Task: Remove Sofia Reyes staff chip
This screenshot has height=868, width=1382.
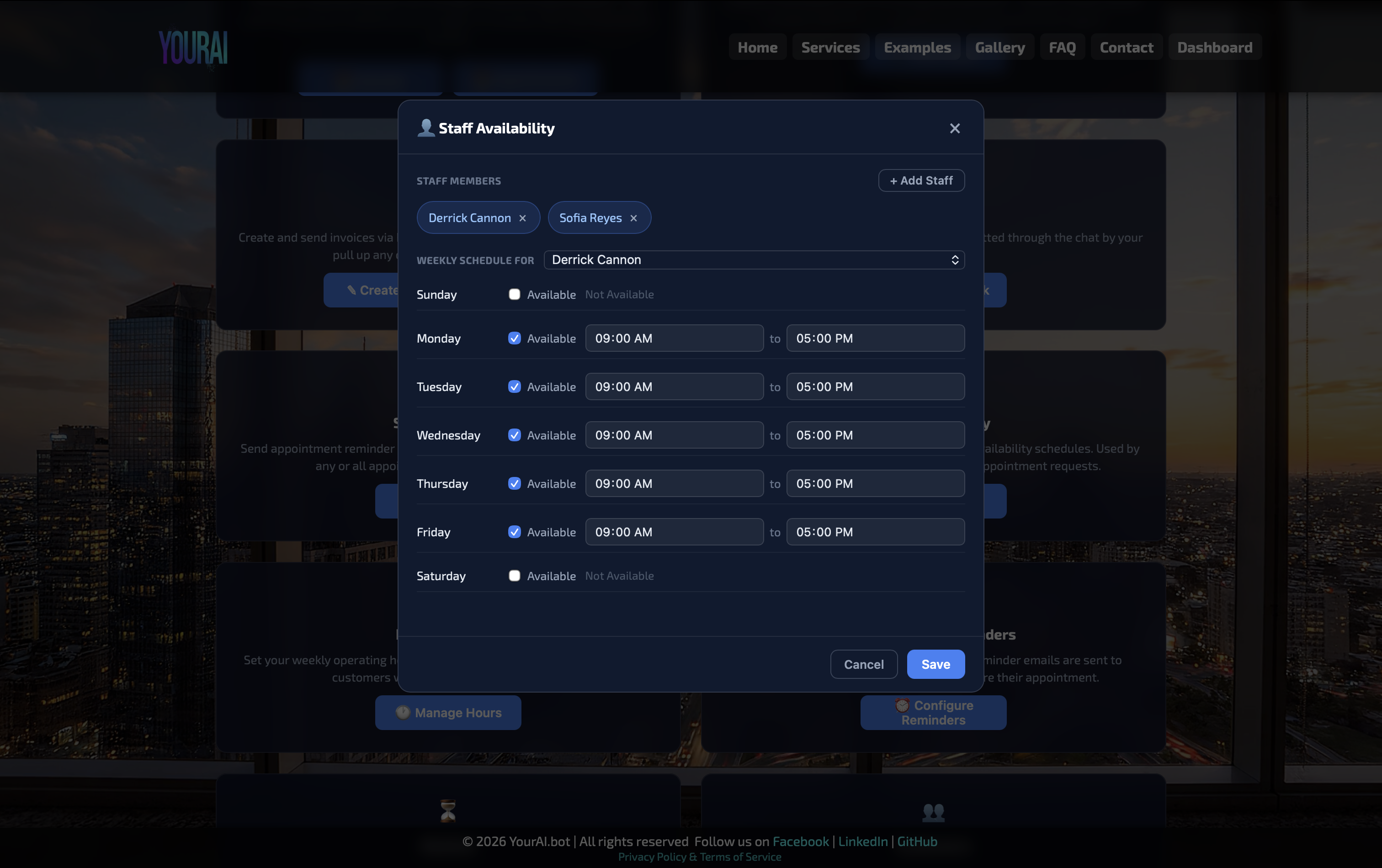Action: point(633,218)
